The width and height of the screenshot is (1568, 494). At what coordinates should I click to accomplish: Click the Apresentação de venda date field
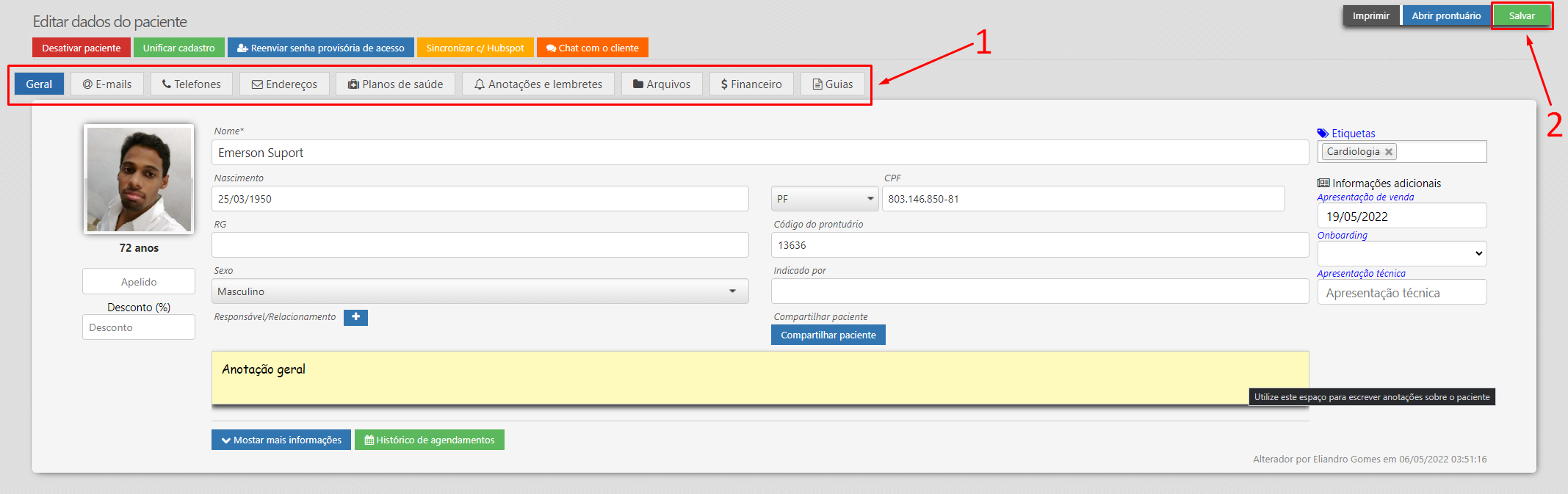click(1402, 217)
